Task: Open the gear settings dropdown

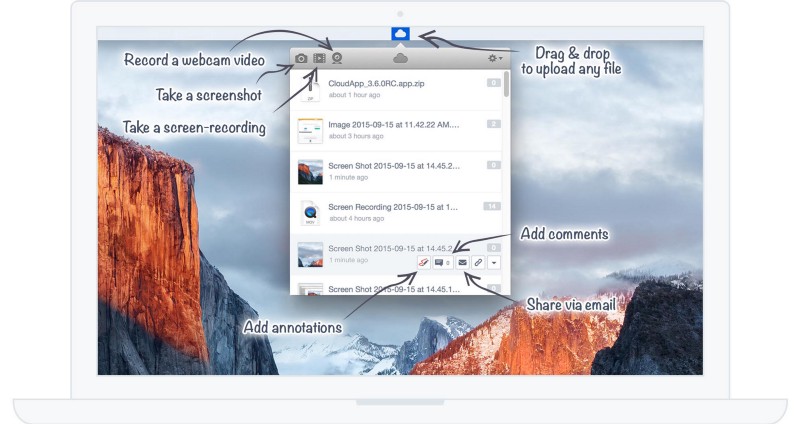Action: click(x=494, y=59)
